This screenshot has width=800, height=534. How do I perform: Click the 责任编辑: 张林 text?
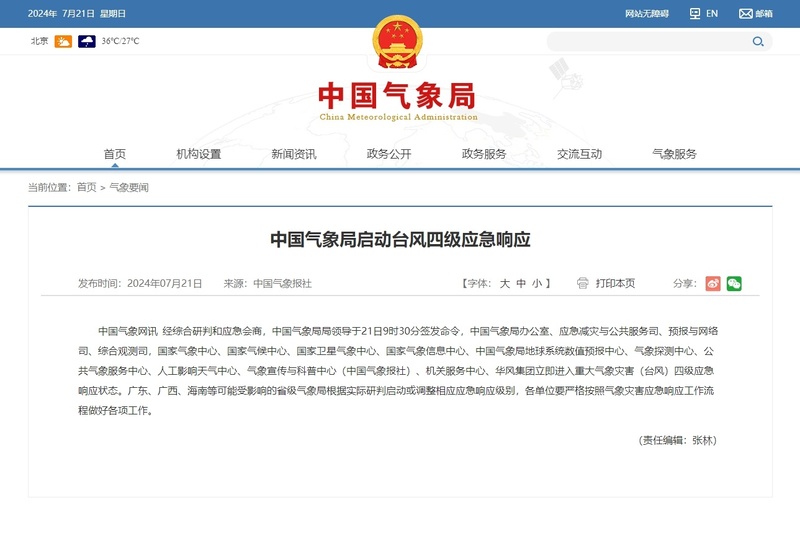coord(678,440)
